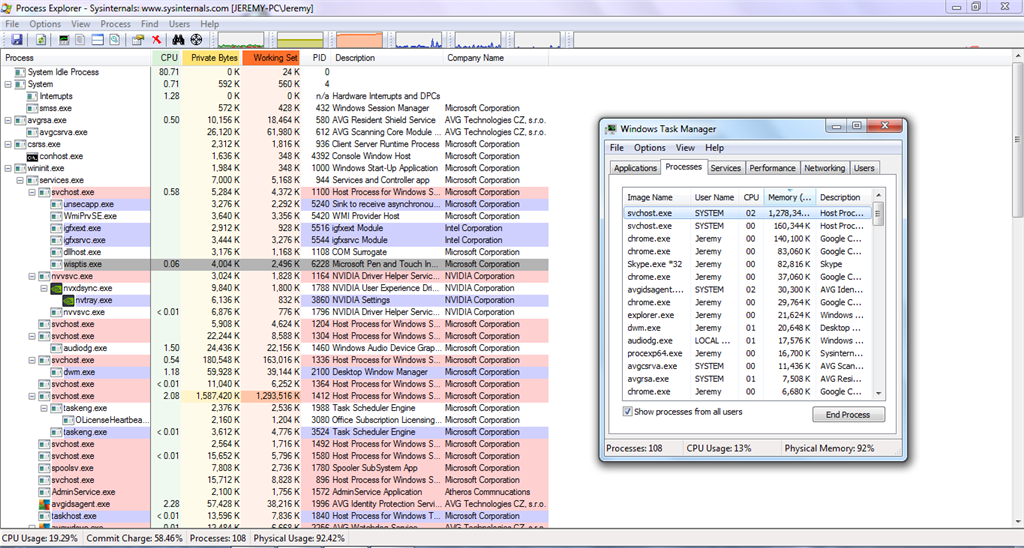The image size is (1024, 548).
Task: Click the binoculars Find Handle icon
Action: coord(178,40)
